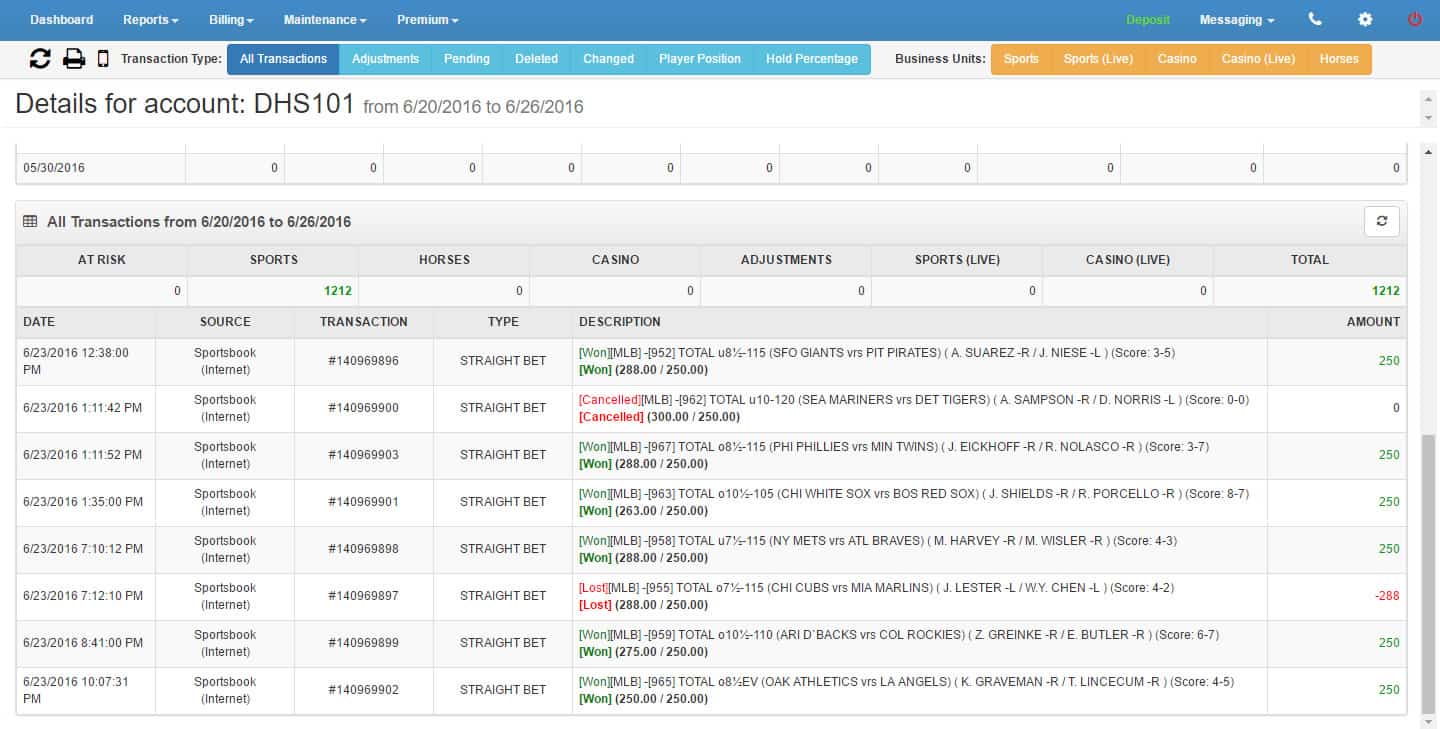This screenshot has height=729, width=1440.
Task: Expand the Premium menu
Action: (x=428, y=19)
